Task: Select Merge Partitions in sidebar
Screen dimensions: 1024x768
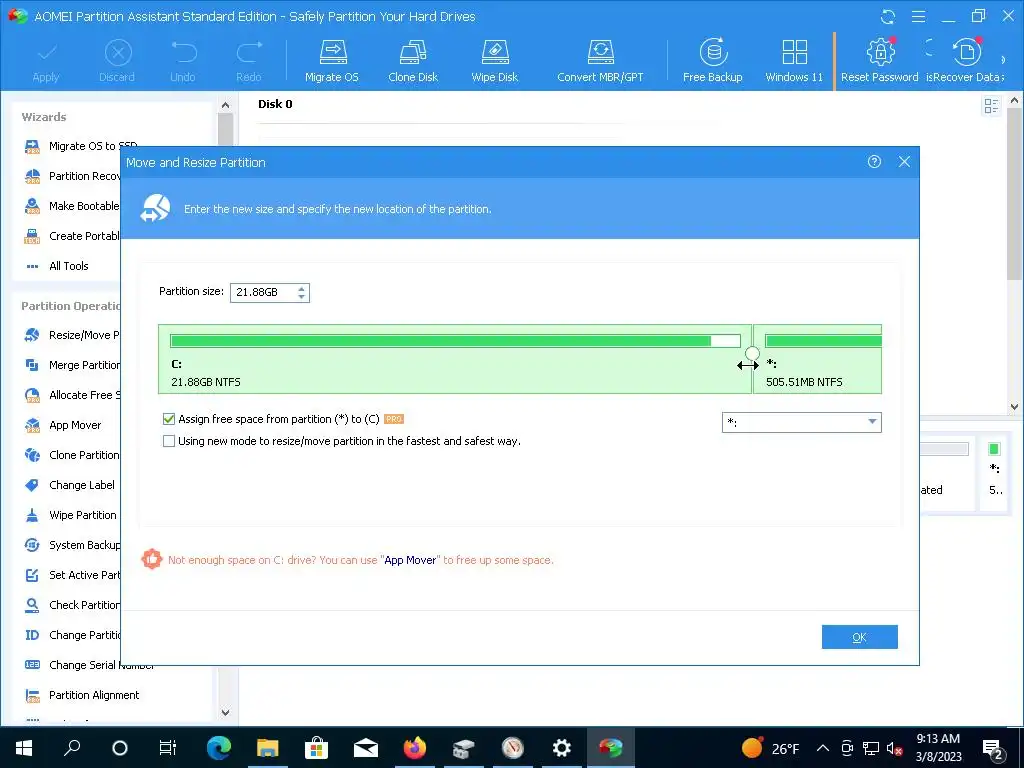Action: (72, 365)
